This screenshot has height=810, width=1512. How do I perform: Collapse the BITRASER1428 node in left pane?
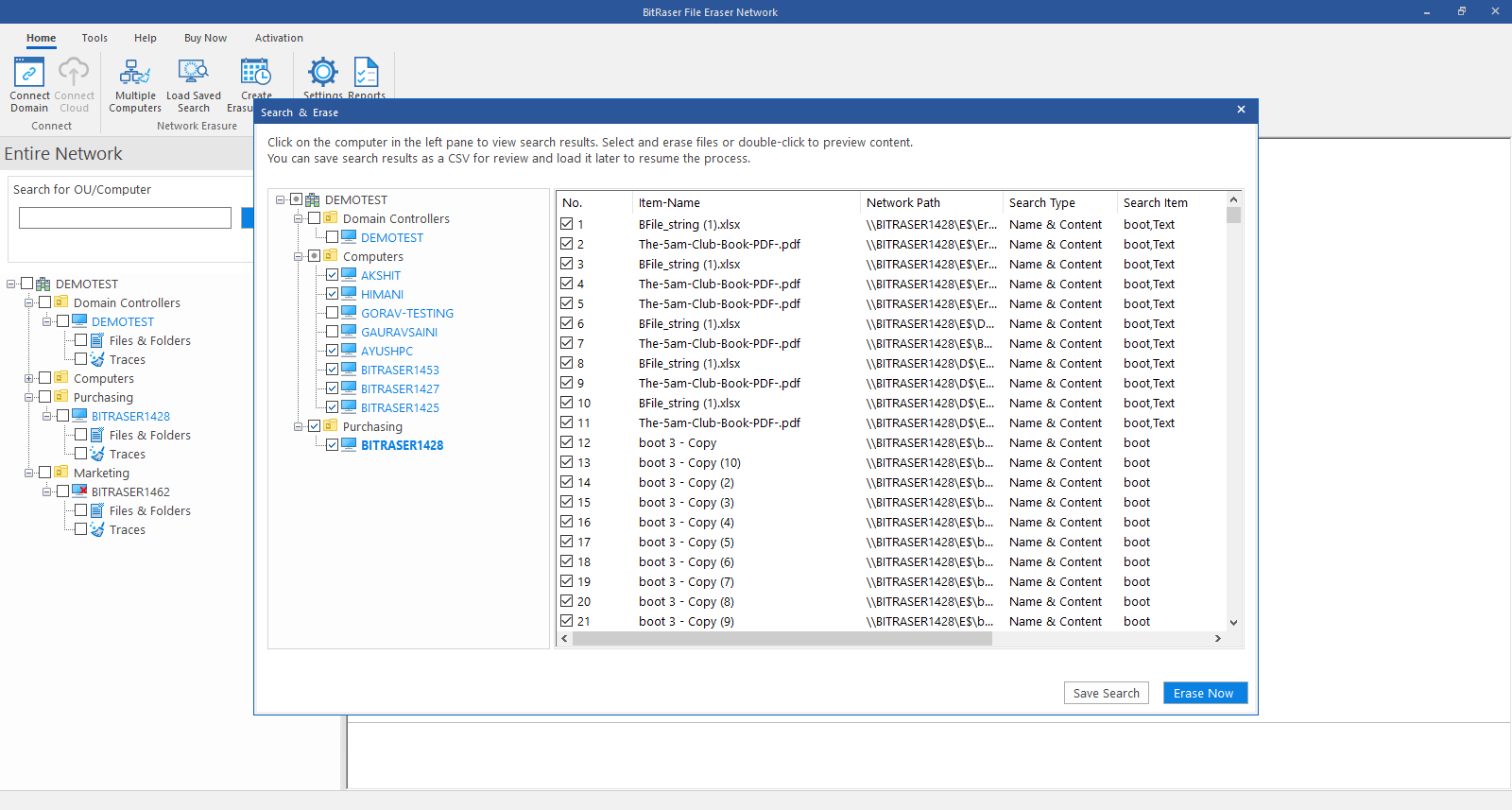(47, 416)
